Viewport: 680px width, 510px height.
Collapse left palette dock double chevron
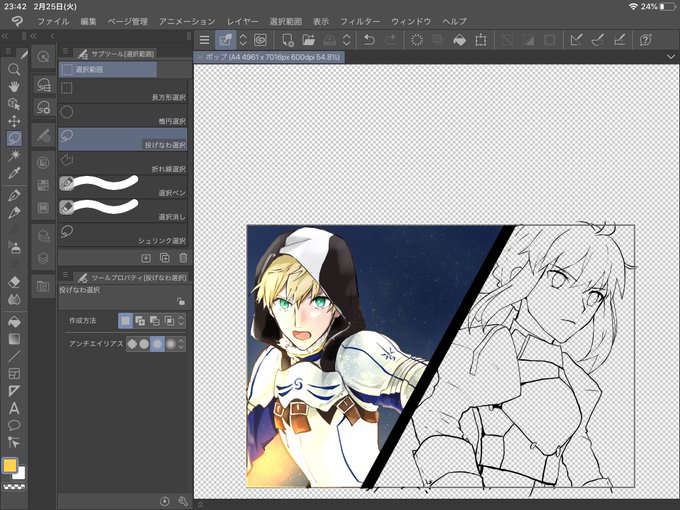(x=5, y=36)
